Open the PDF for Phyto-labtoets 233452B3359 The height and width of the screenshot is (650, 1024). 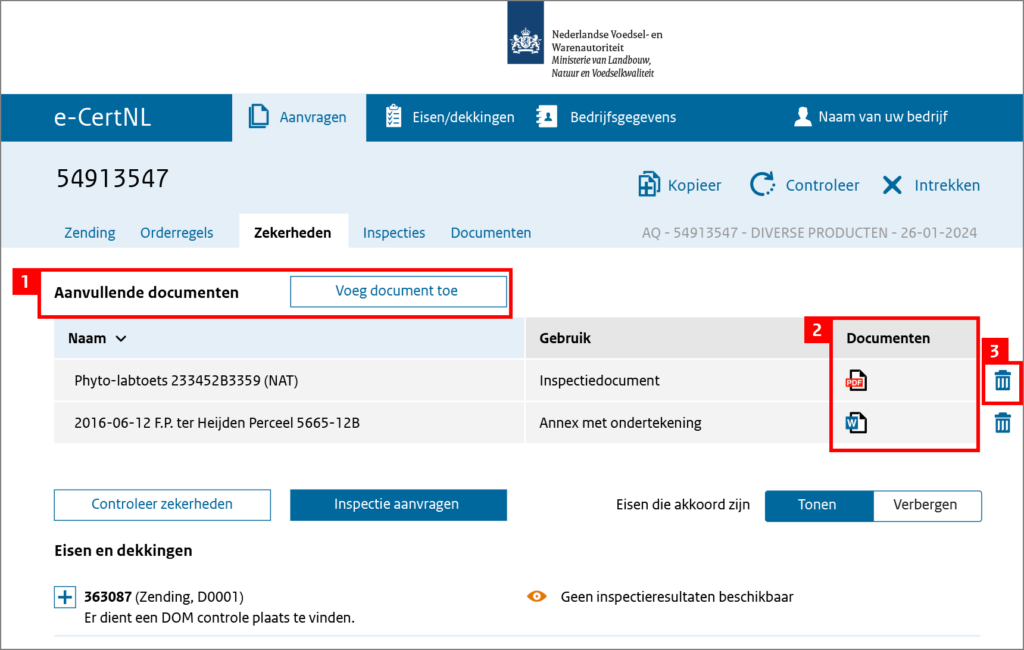(x=855, y=380)
